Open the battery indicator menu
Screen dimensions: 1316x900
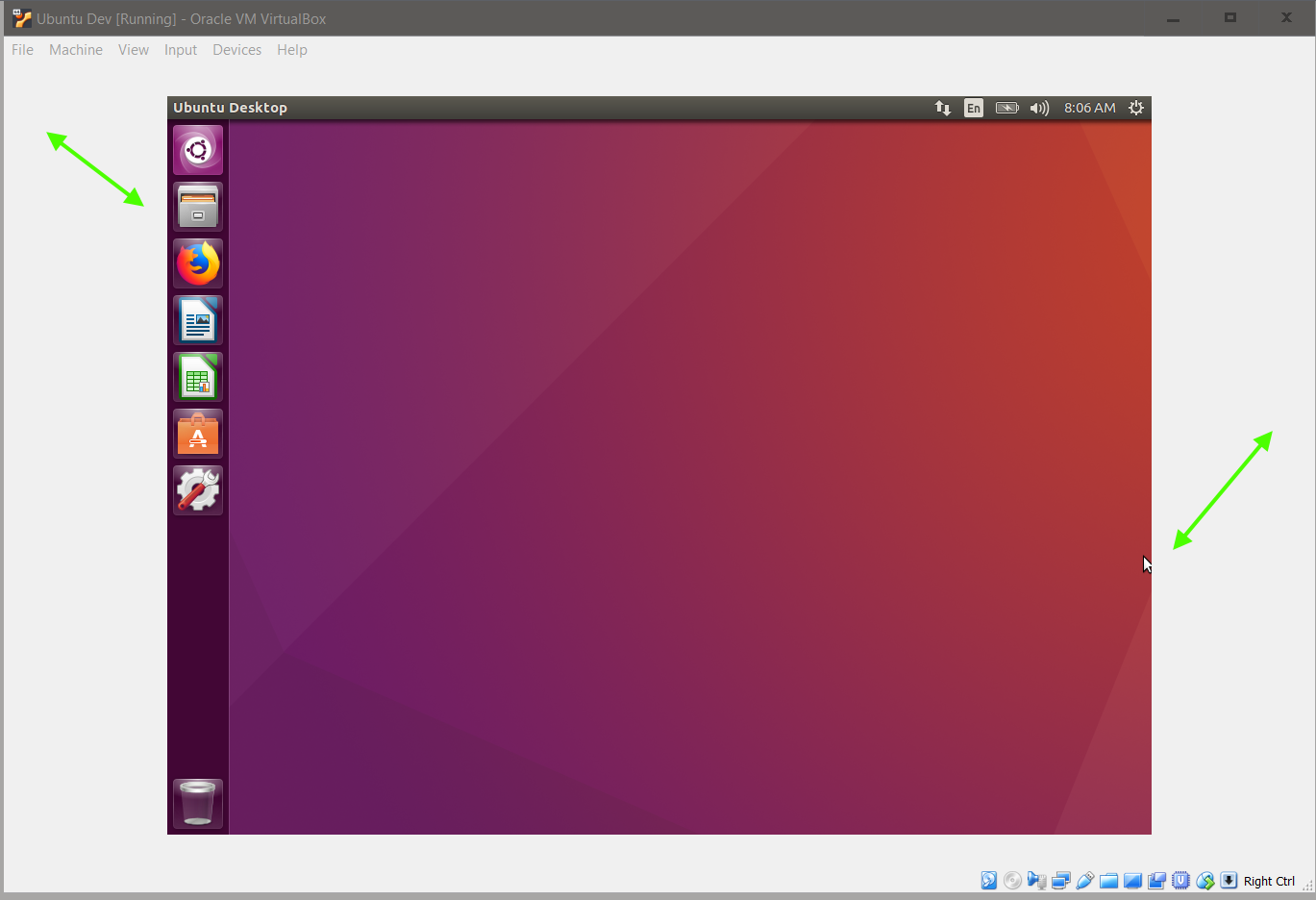tap(1006, 108)
